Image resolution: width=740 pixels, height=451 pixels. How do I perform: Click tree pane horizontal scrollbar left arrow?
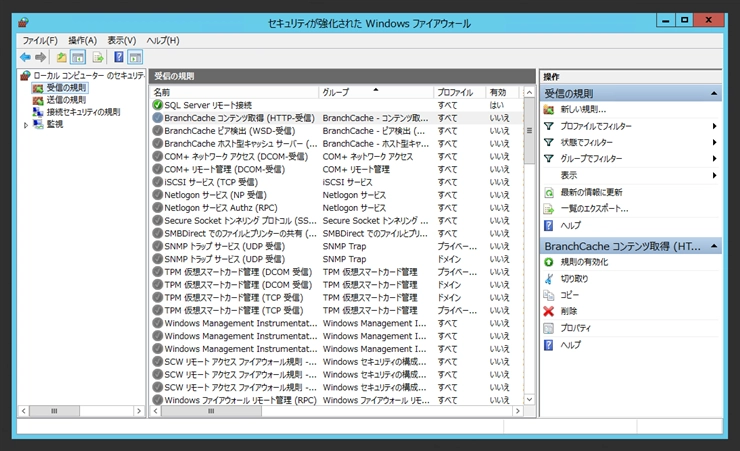click(x=24, y=411)
